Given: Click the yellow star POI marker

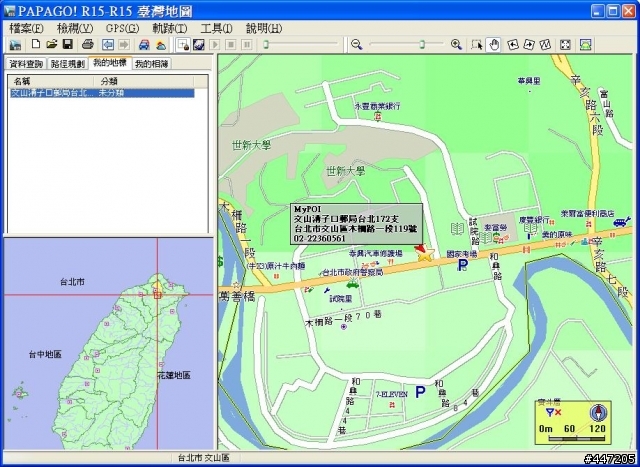Looking at the screenshot, I should pos(425,254).
